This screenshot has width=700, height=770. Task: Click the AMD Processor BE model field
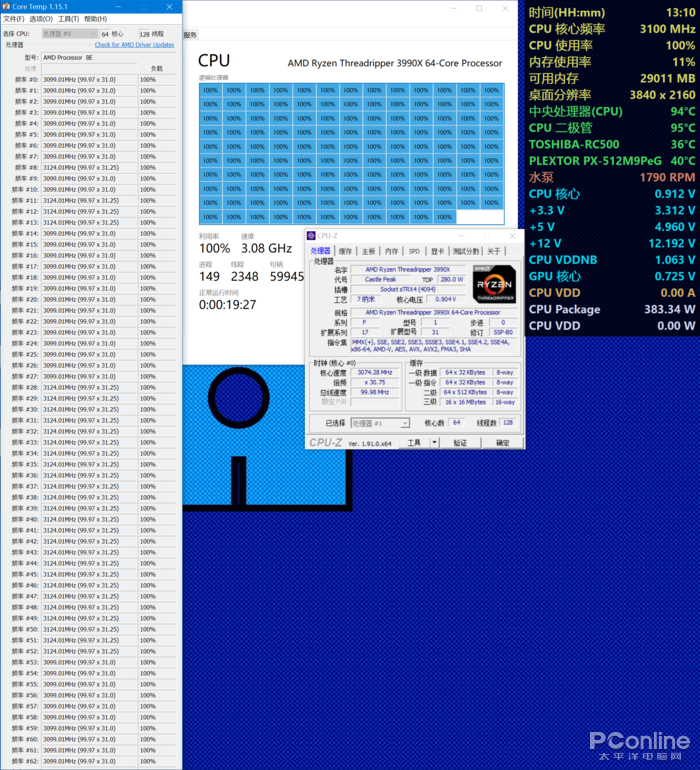click(x=108, y=57)
